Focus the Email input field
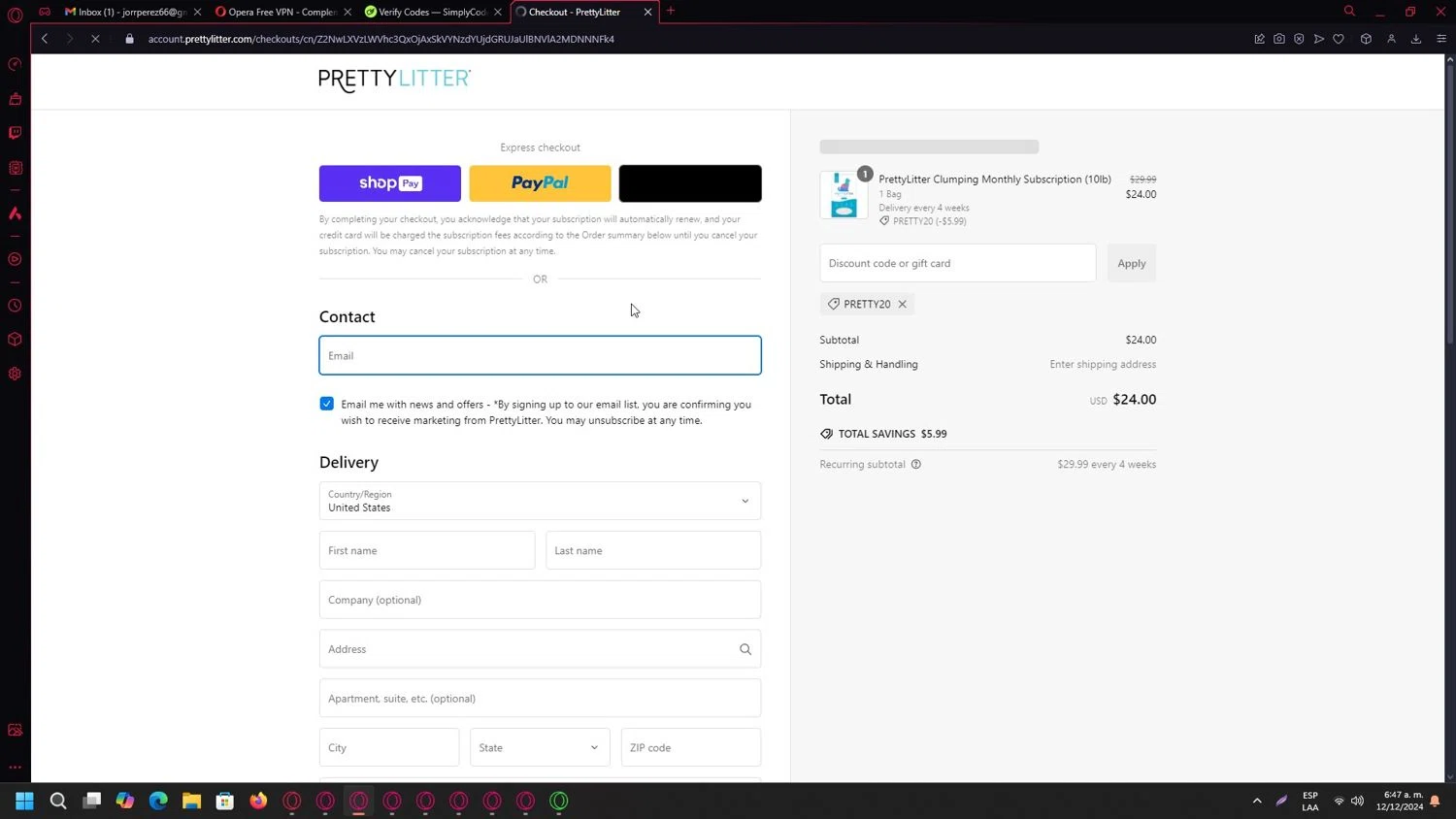This screenshot has height=819, width=1456. click(x=540, y=355)
